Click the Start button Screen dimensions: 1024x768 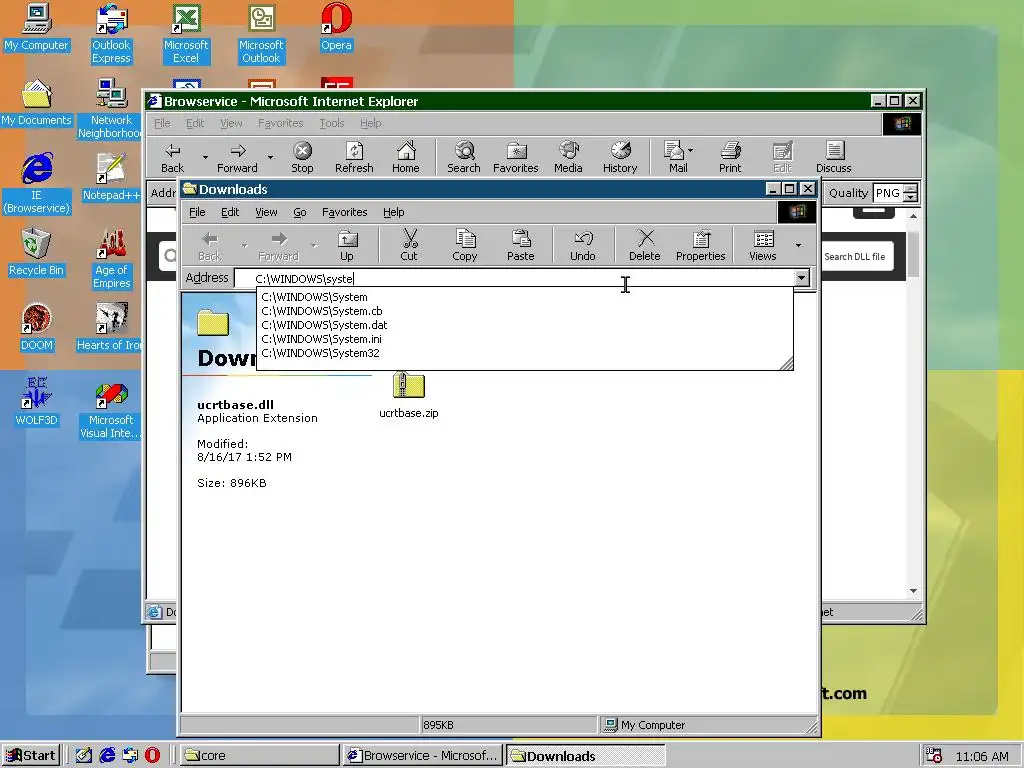(x=31, y=756)
